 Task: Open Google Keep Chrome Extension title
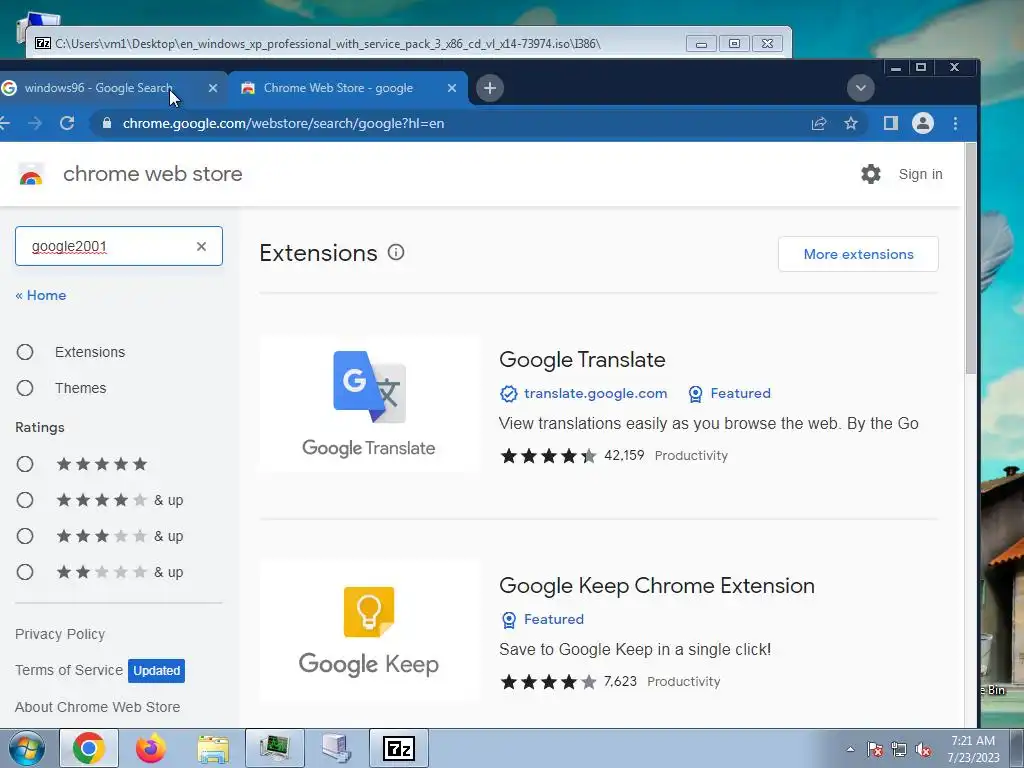pyautogui.click(x=656, y=586)
